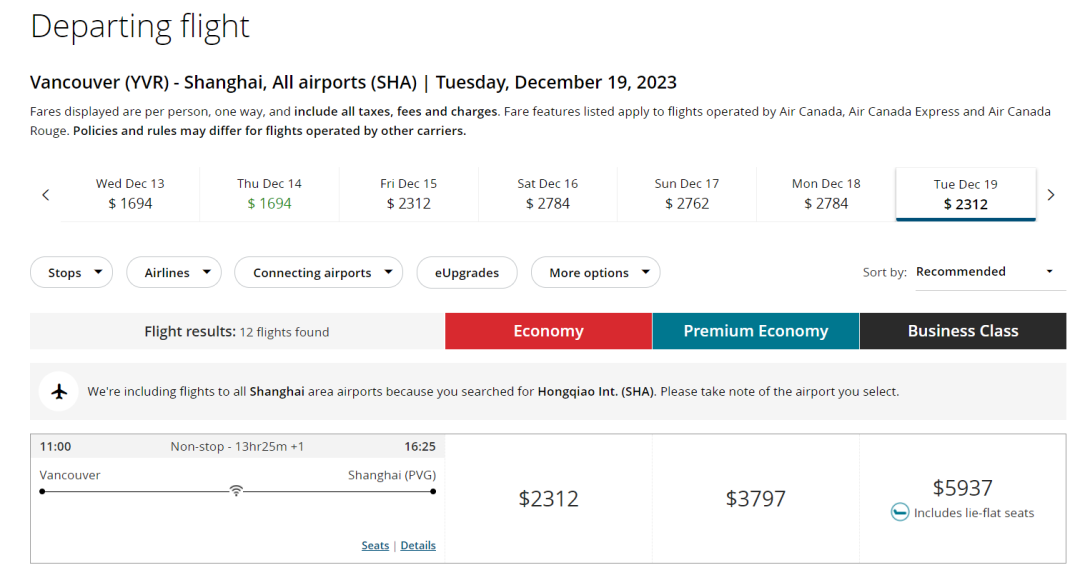This screenshot has height=570, width=1080.
Task: Select the Business Class column header
Action: pyautogui.click(x=962, y=331)
